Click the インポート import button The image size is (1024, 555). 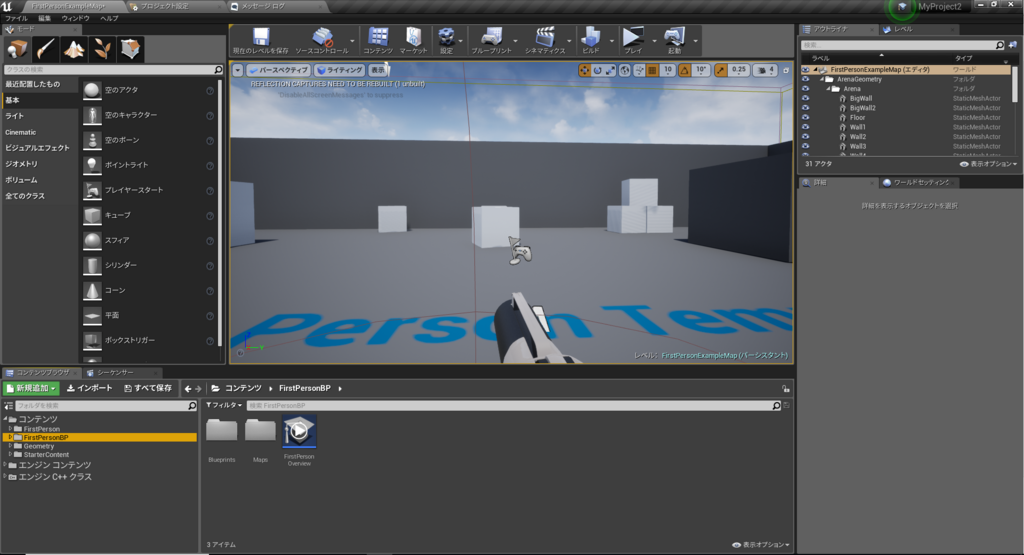coord(89,388)
